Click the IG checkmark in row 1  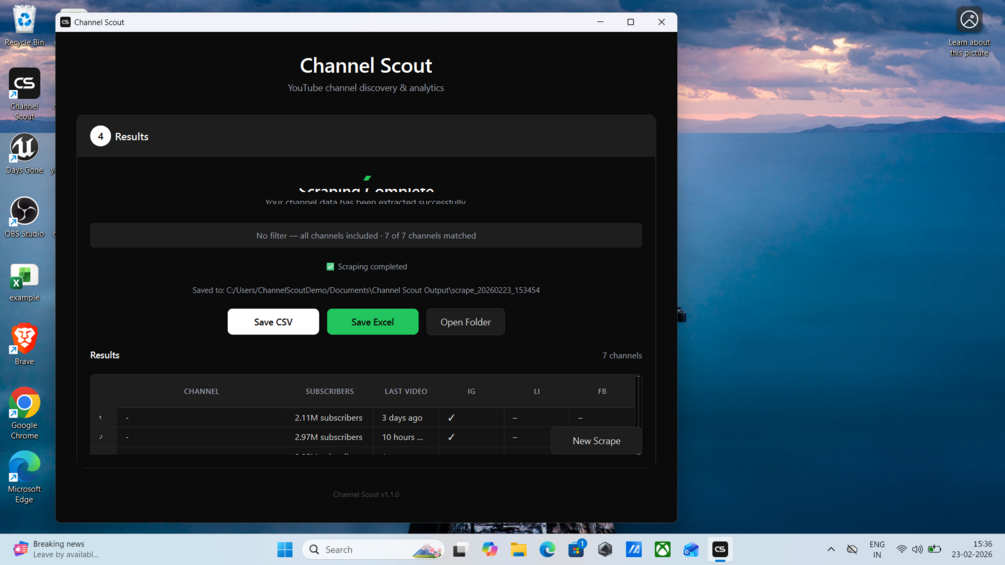click(x=451, y=418)
